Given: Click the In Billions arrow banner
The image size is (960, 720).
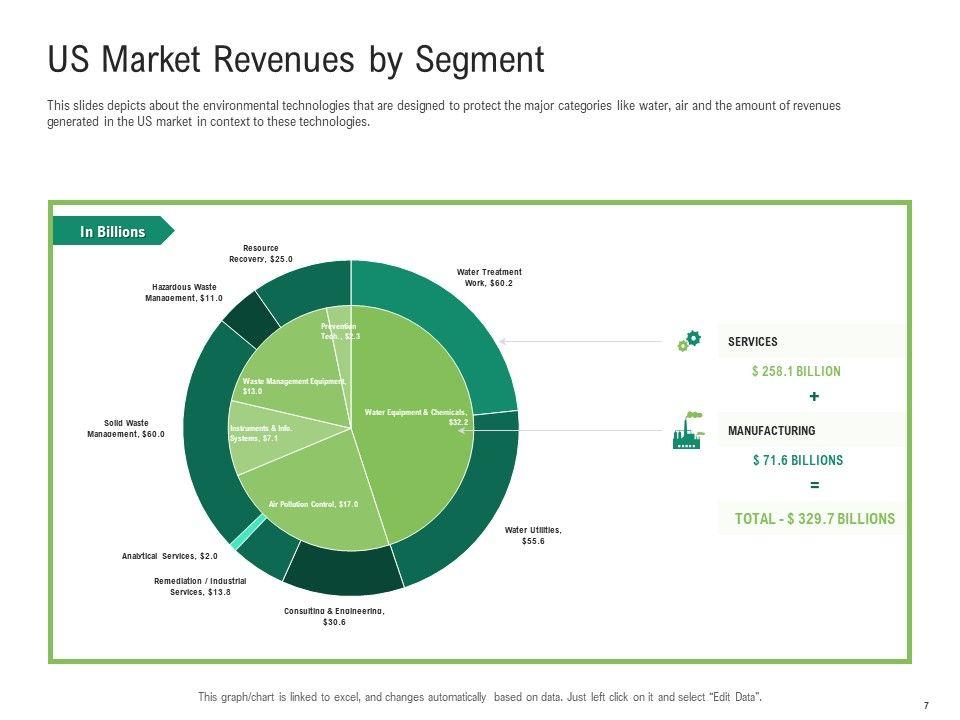Looking at the screenshot, I should click(x=113, y=231).
